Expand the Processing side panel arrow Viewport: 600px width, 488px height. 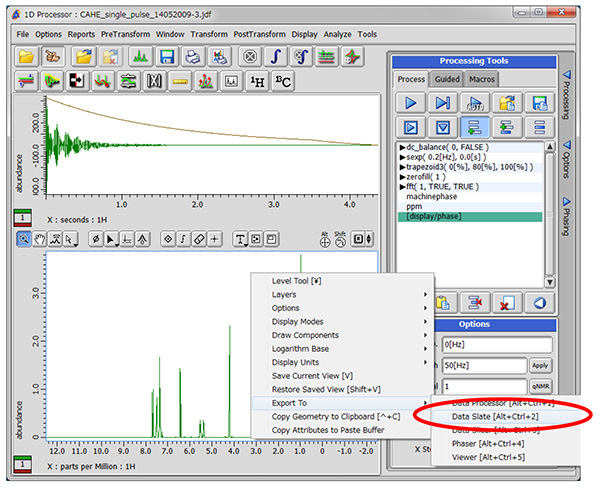click(x=566, y=75)
